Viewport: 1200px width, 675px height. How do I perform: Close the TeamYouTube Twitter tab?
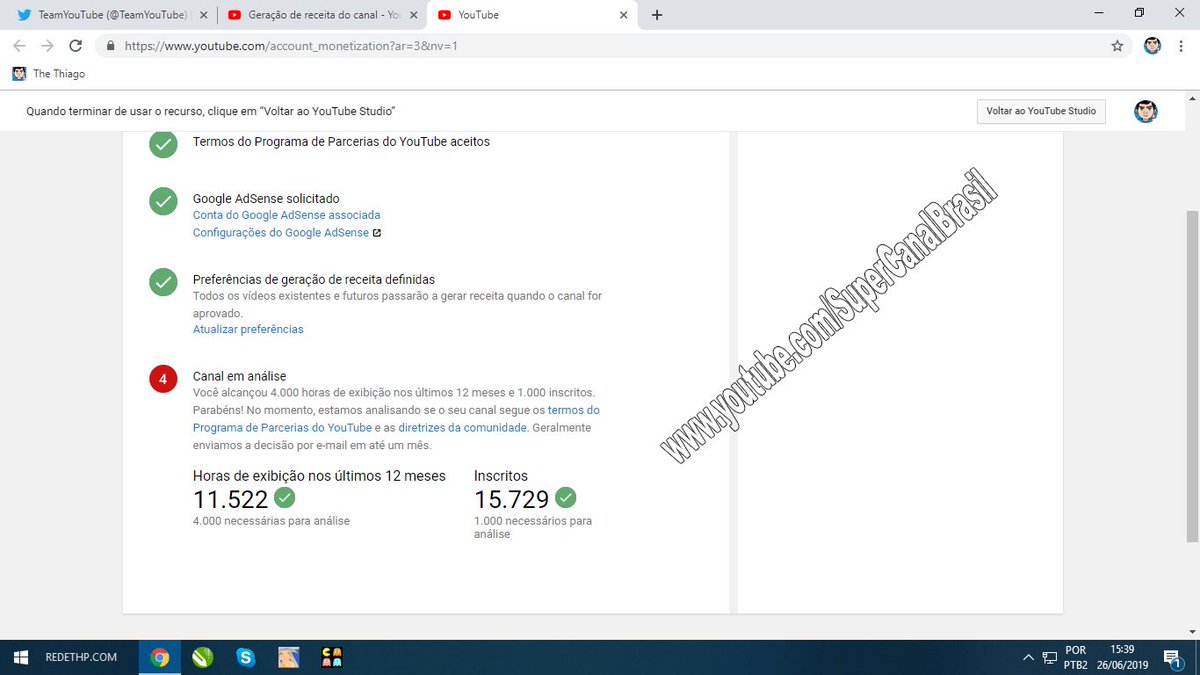tap(204, 15)
